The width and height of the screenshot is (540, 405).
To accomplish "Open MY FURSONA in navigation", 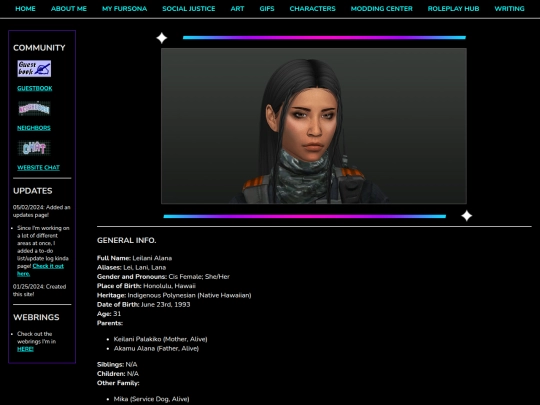I will (124, 9).
